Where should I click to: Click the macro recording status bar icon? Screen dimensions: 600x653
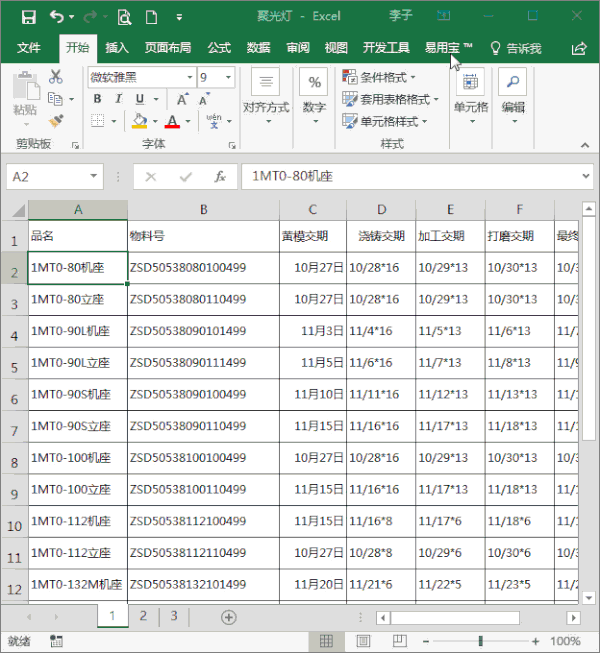pos(56,641)
